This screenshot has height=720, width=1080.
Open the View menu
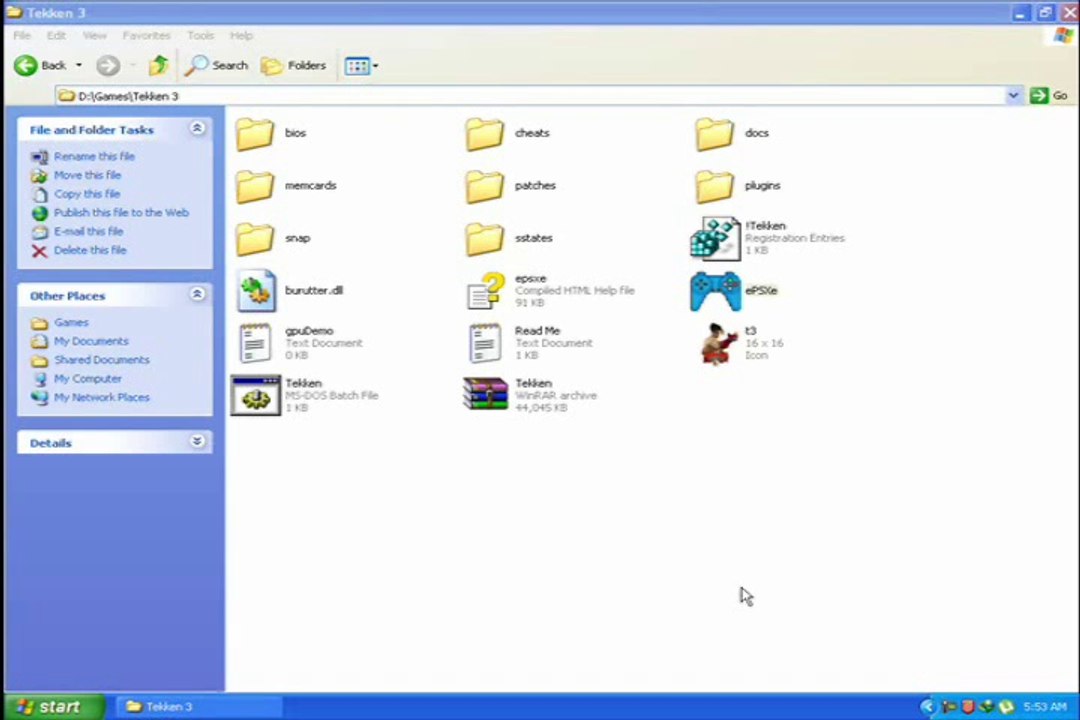[x=94, y=35]
